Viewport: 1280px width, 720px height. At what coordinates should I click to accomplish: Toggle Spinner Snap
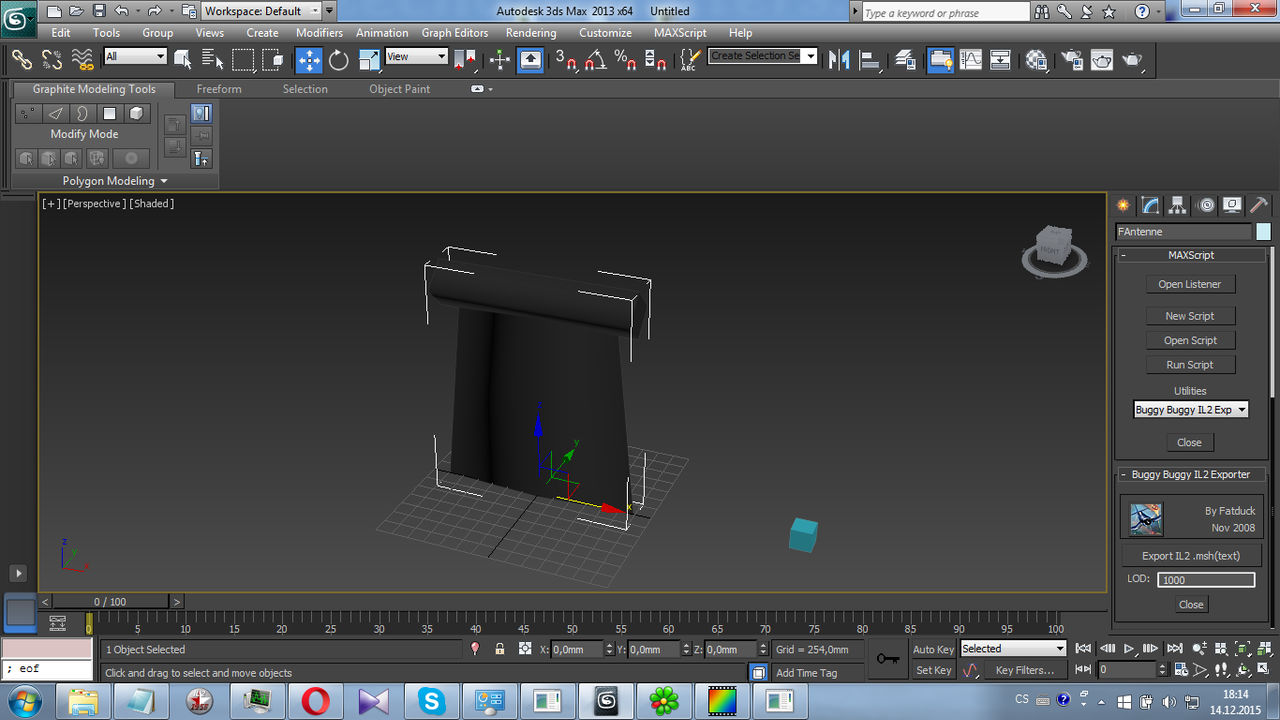pyautogui.click(x=656, y=60)
